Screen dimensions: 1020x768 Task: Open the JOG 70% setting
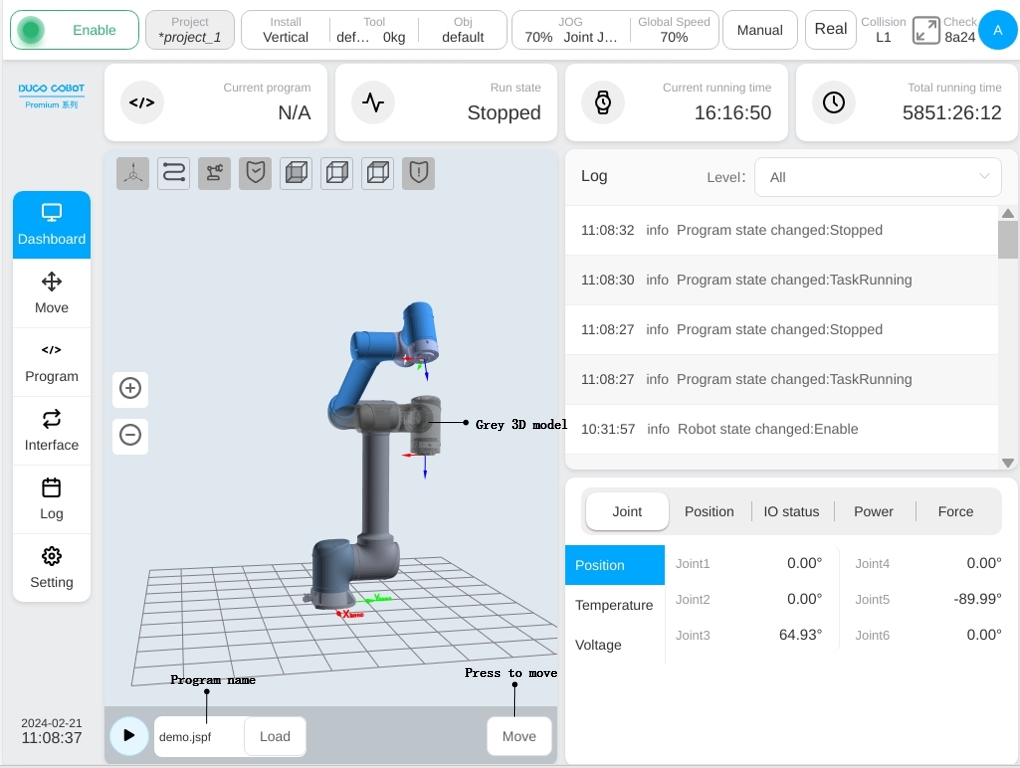tap(570, 30)
